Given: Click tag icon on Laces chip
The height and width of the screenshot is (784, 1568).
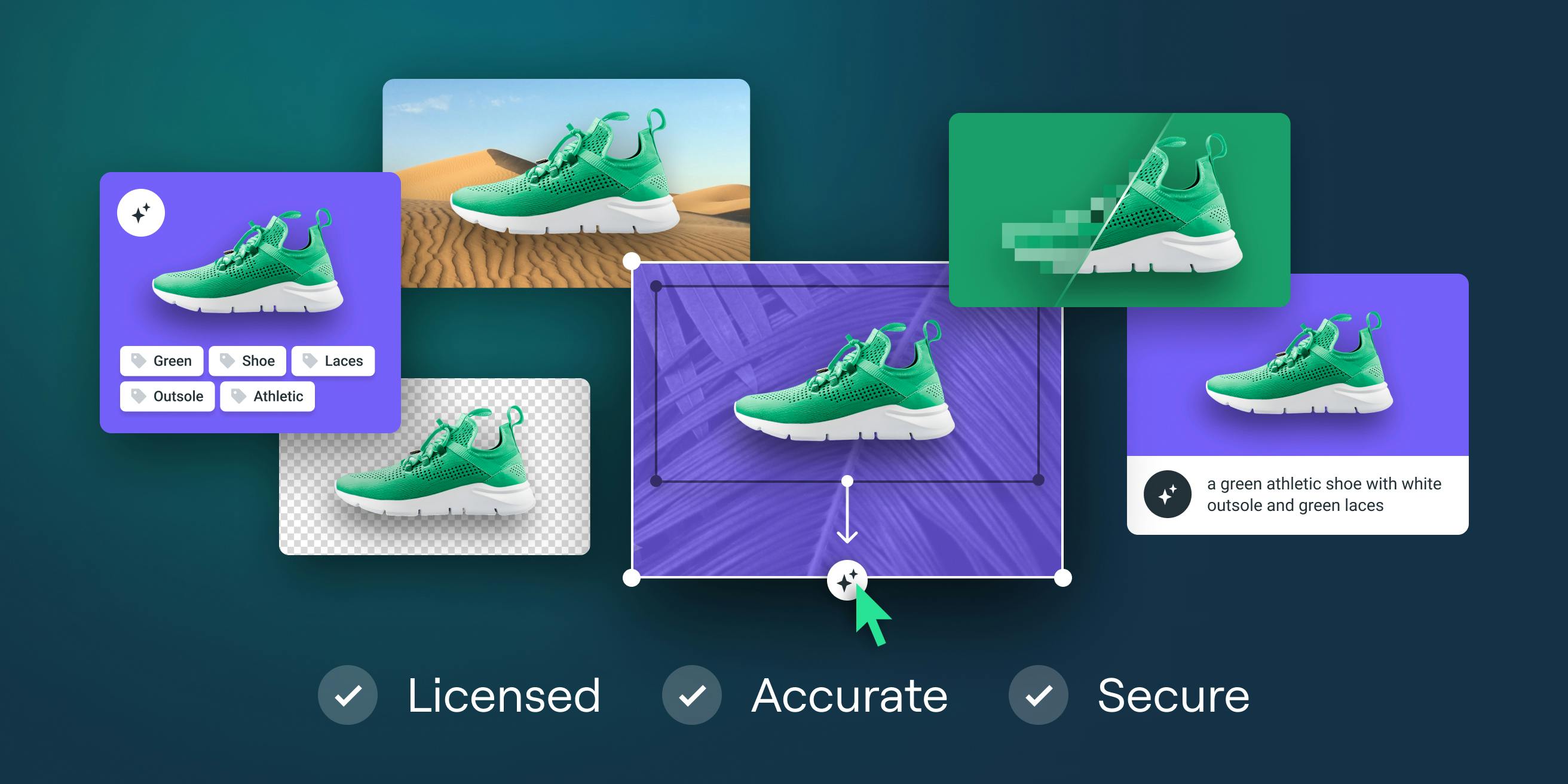Looking at the screenshot, I should point(310,360).
